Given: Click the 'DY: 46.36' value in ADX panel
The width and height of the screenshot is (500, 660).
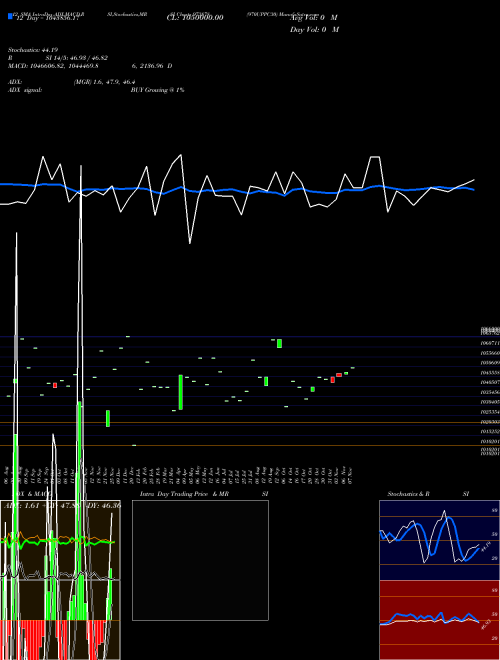Looking at the screenshot, I should tap(104, 506).
